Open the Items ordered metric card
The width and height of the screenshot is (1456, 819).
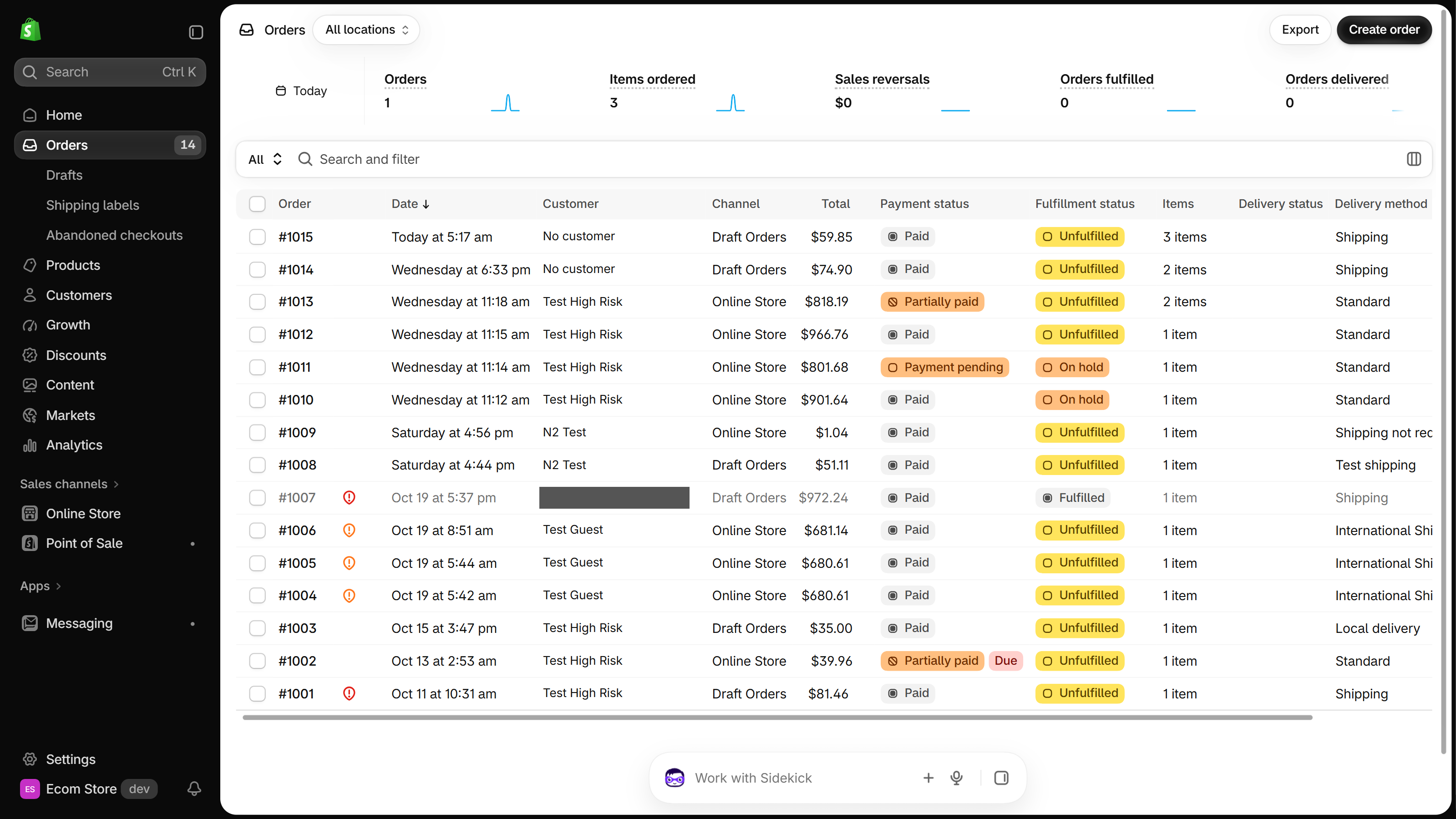point(677,91)
